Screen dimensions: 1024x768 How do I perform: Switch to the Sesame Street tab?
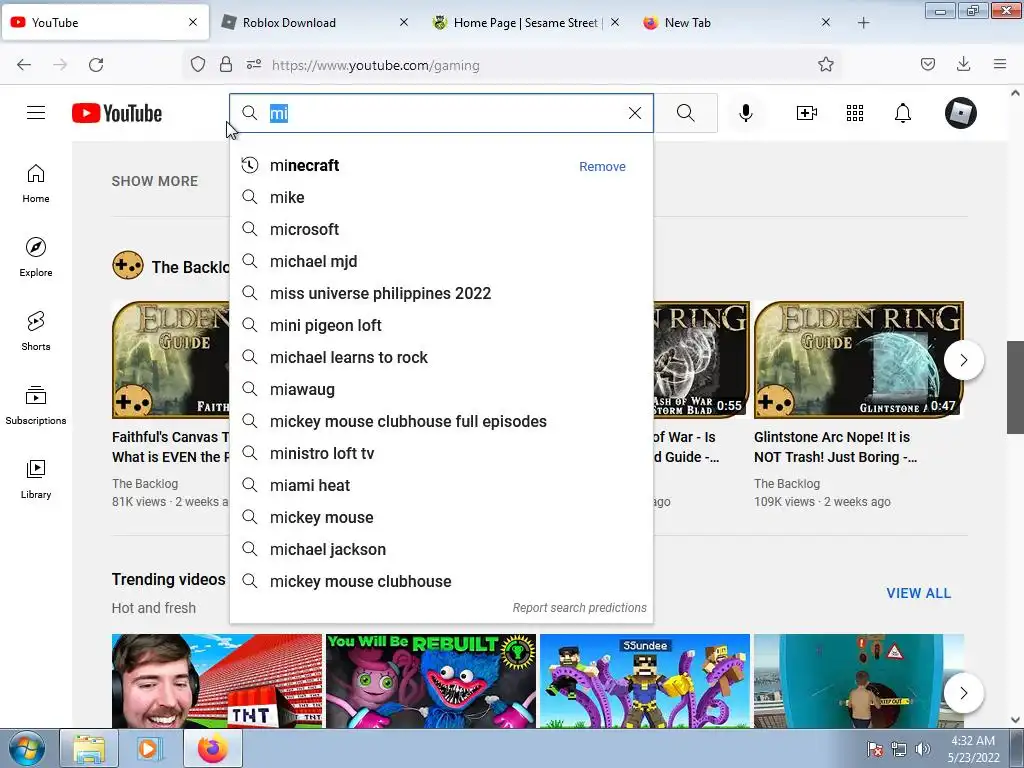pyautogui.click(x=526, y=23)
